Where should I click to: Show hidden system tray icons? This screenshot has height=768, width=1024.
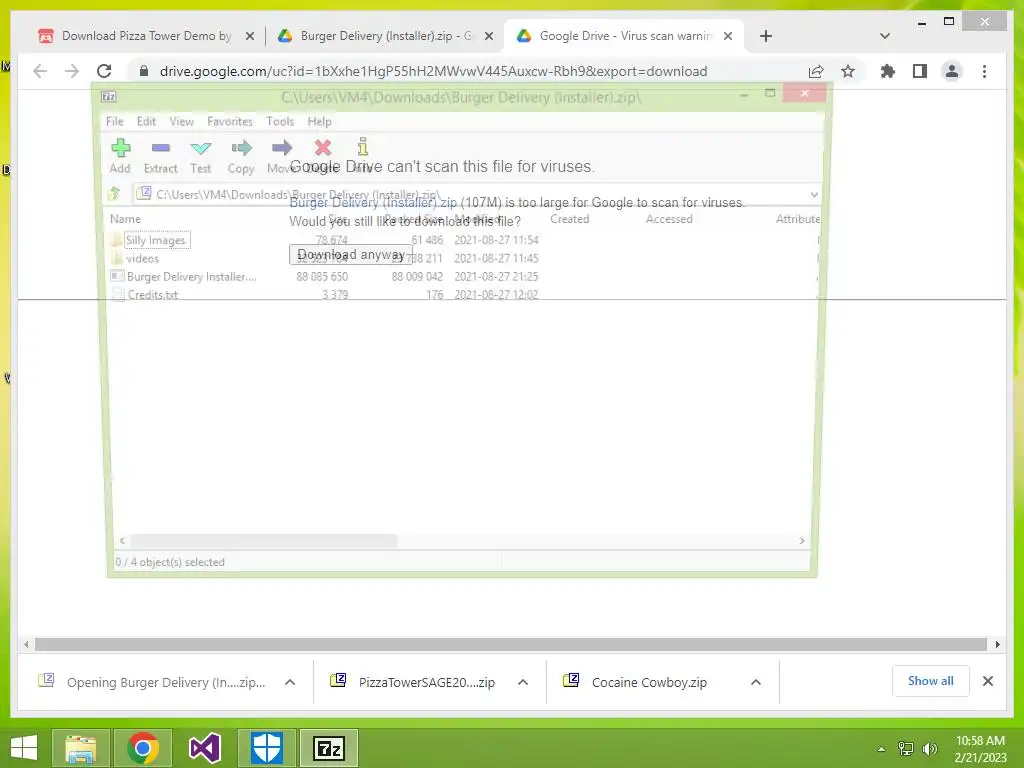coord(882,748)
